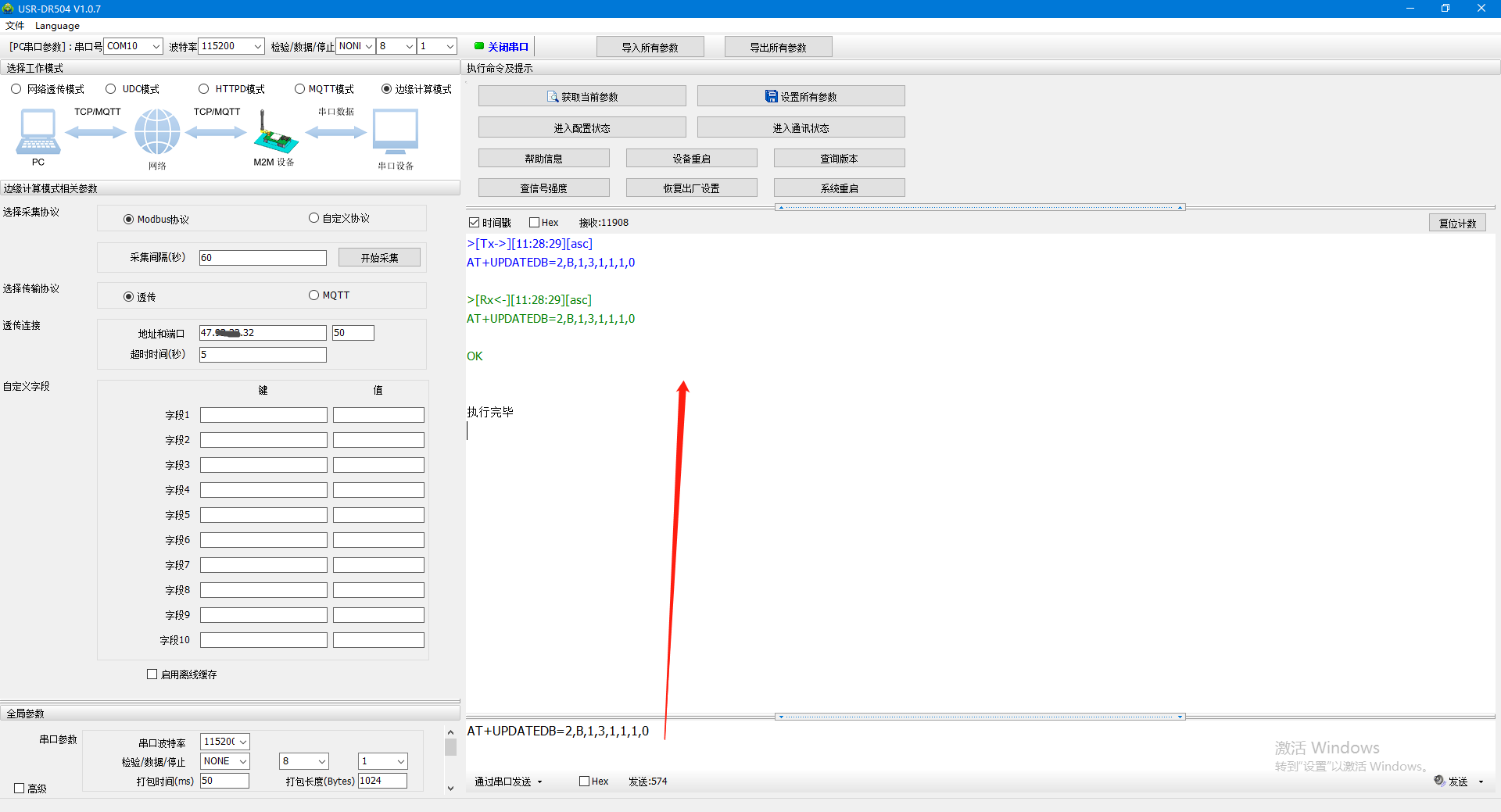Click the get current parameters button
This screenshot has height=812, width=1501.
(x=582, y=96)
